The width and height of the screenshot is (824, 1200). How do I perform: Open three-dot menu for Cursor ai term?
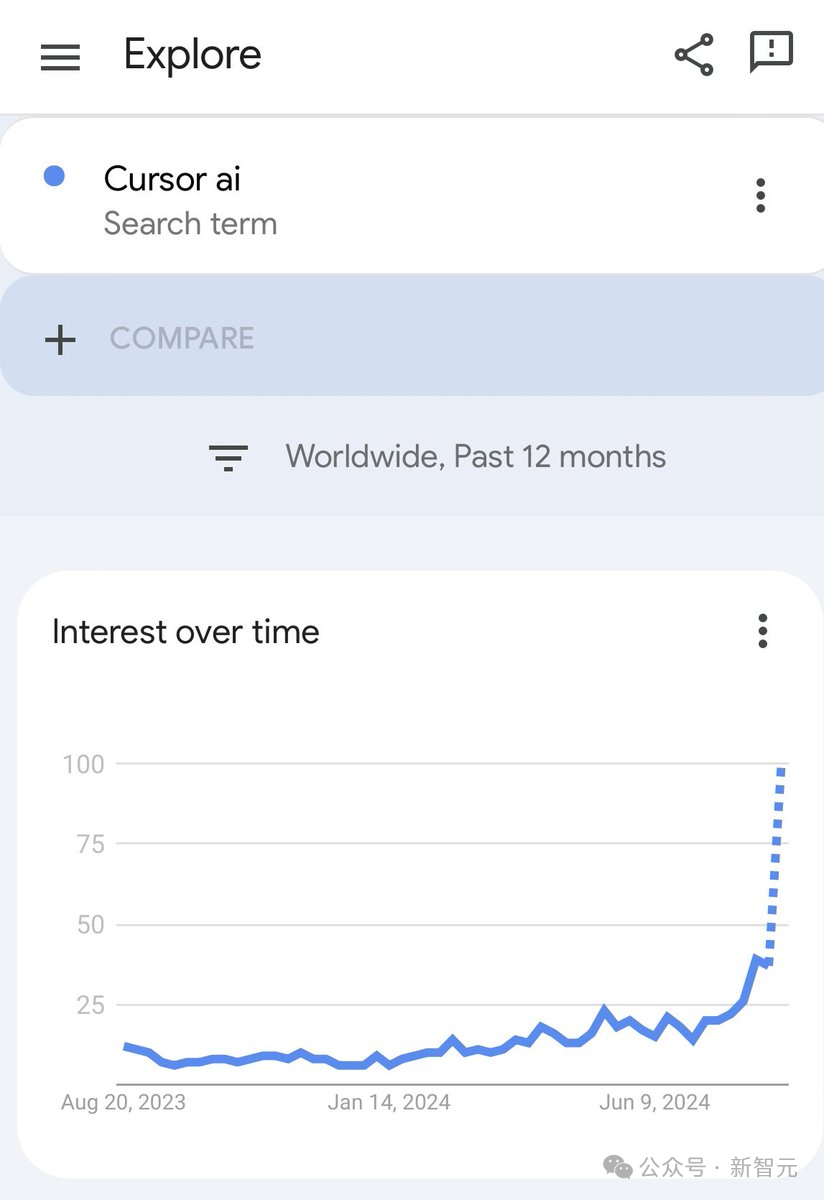click(761, 196)
